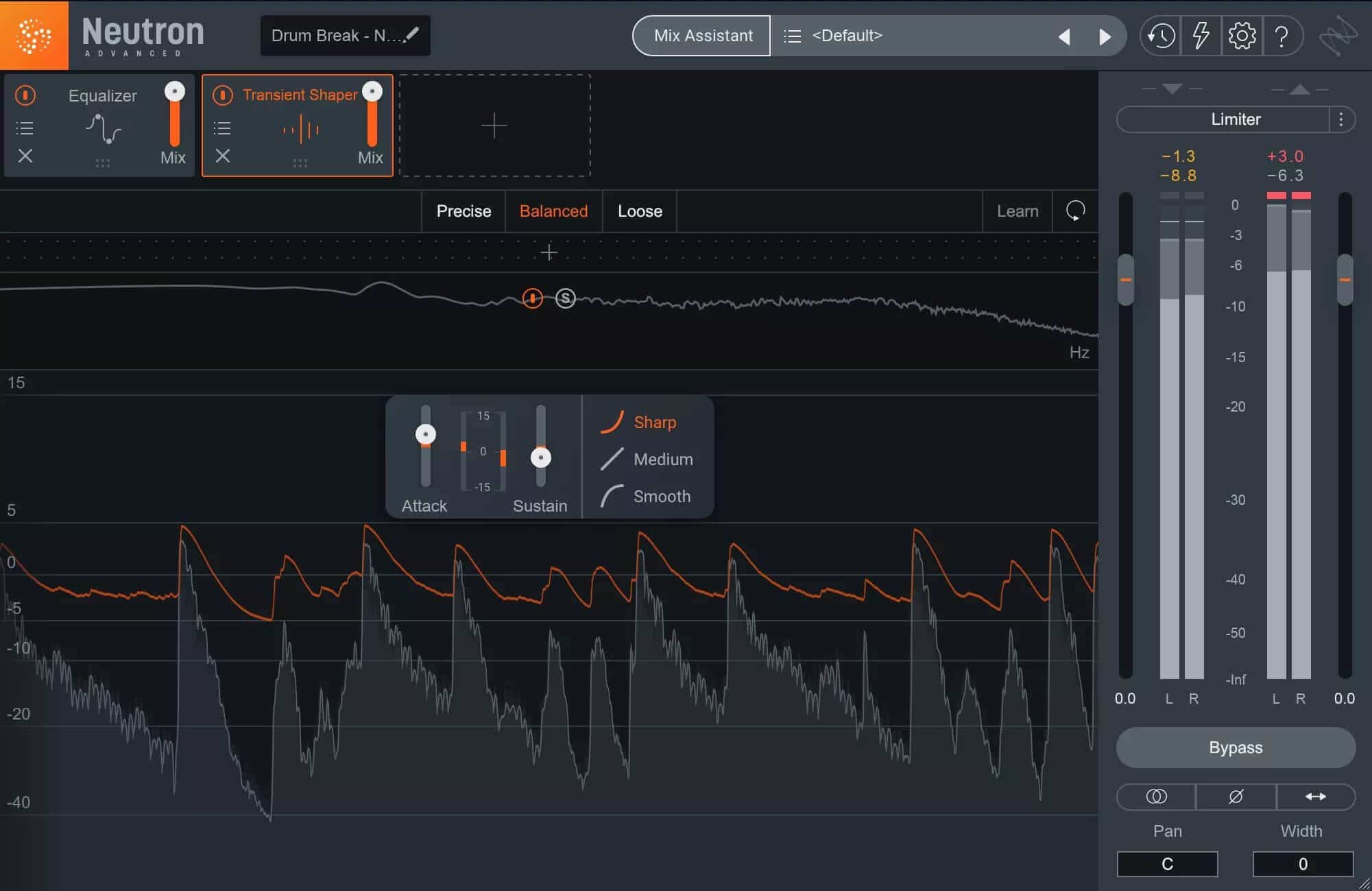
Task: Toggle the swap channels arrows icon
Action: point(1315,796)
